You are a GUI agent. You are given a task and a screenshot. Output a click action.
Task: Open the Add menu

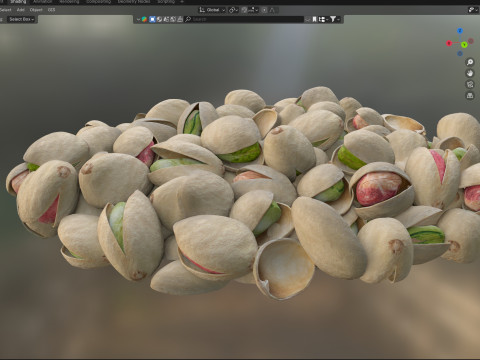coord(21,10)
